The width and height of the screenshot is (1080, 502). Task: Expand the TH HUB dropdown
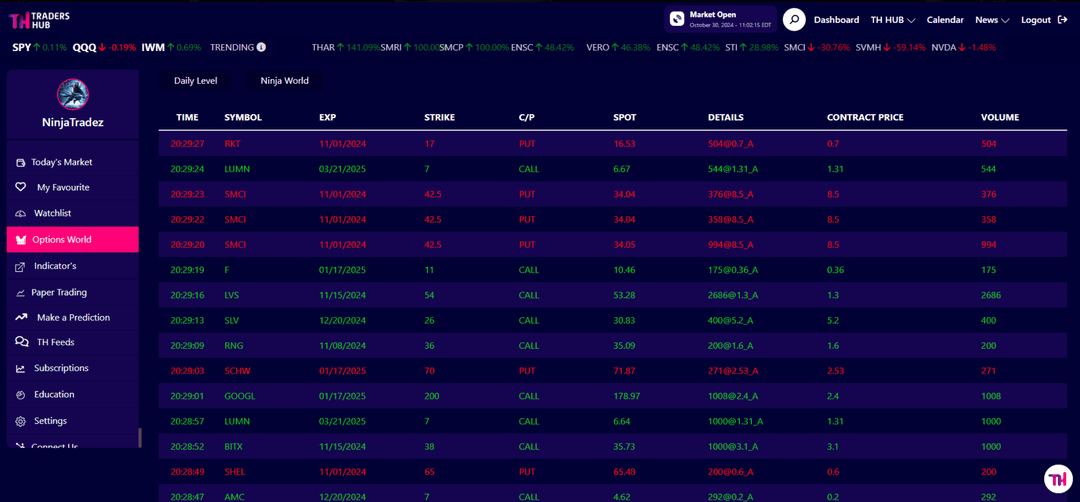(893, 20)
